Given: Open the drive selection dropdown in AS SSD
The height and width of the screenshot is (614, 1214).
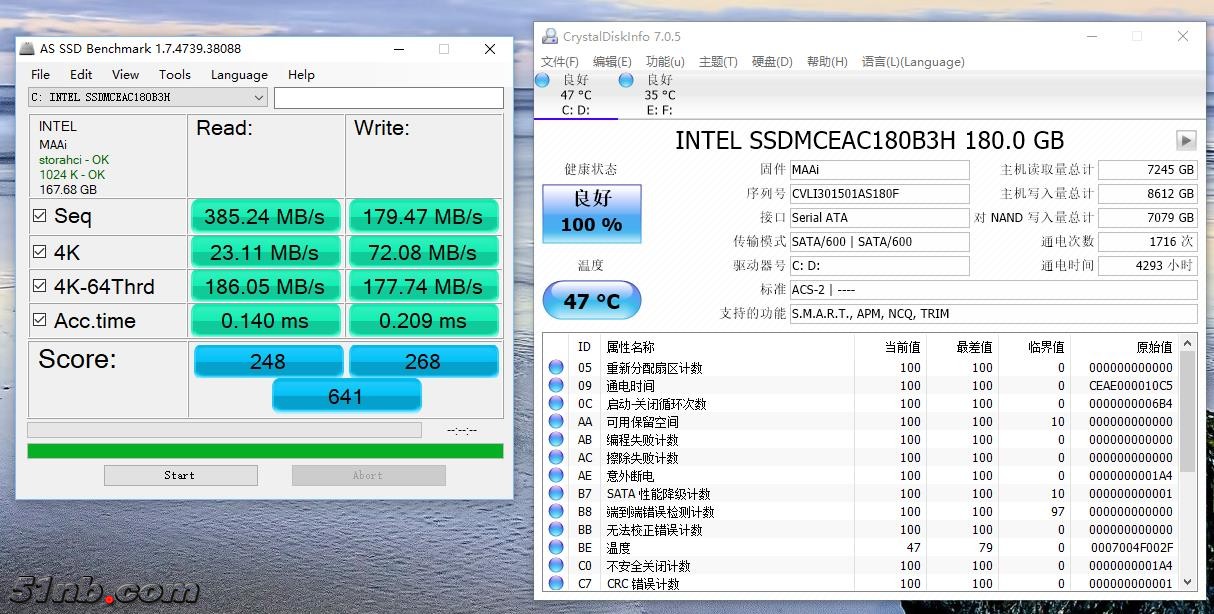Looking at the screenshot, I should 259,98.
